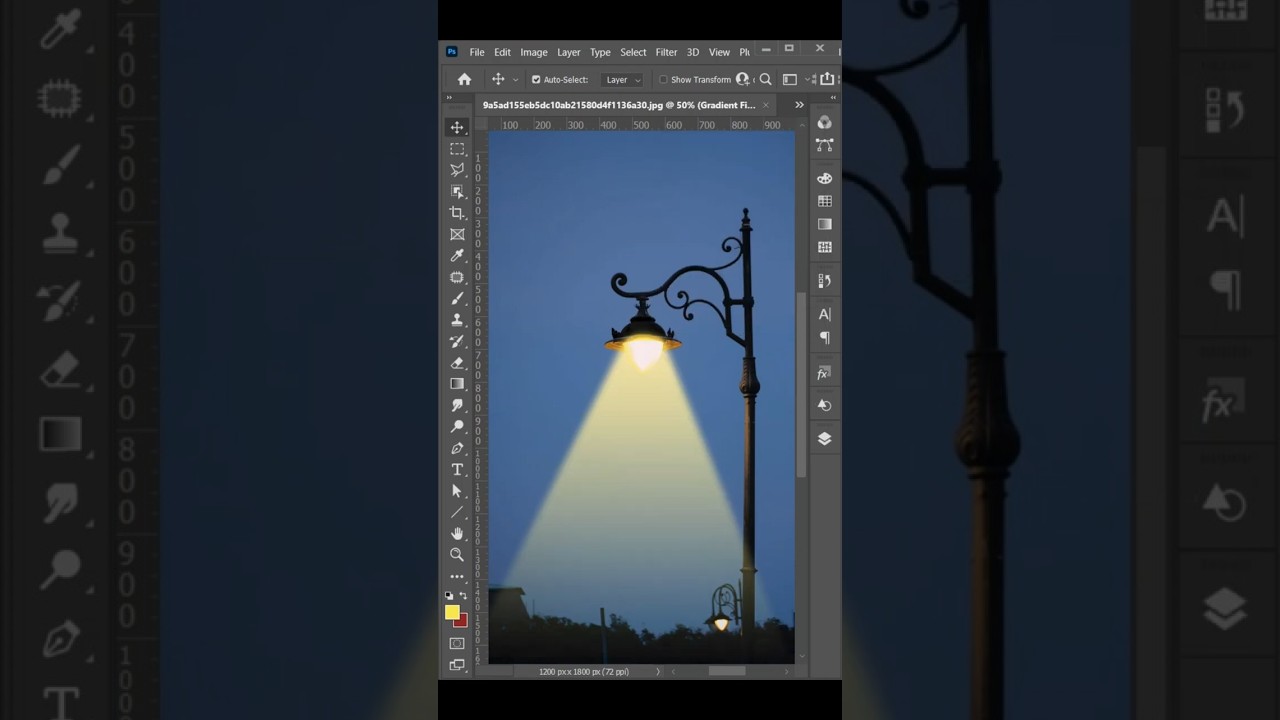Image resolution: width=1280 pixels, height=720 pixels.
Task: Open the Layers panel icon
Action: click(824, 438)
